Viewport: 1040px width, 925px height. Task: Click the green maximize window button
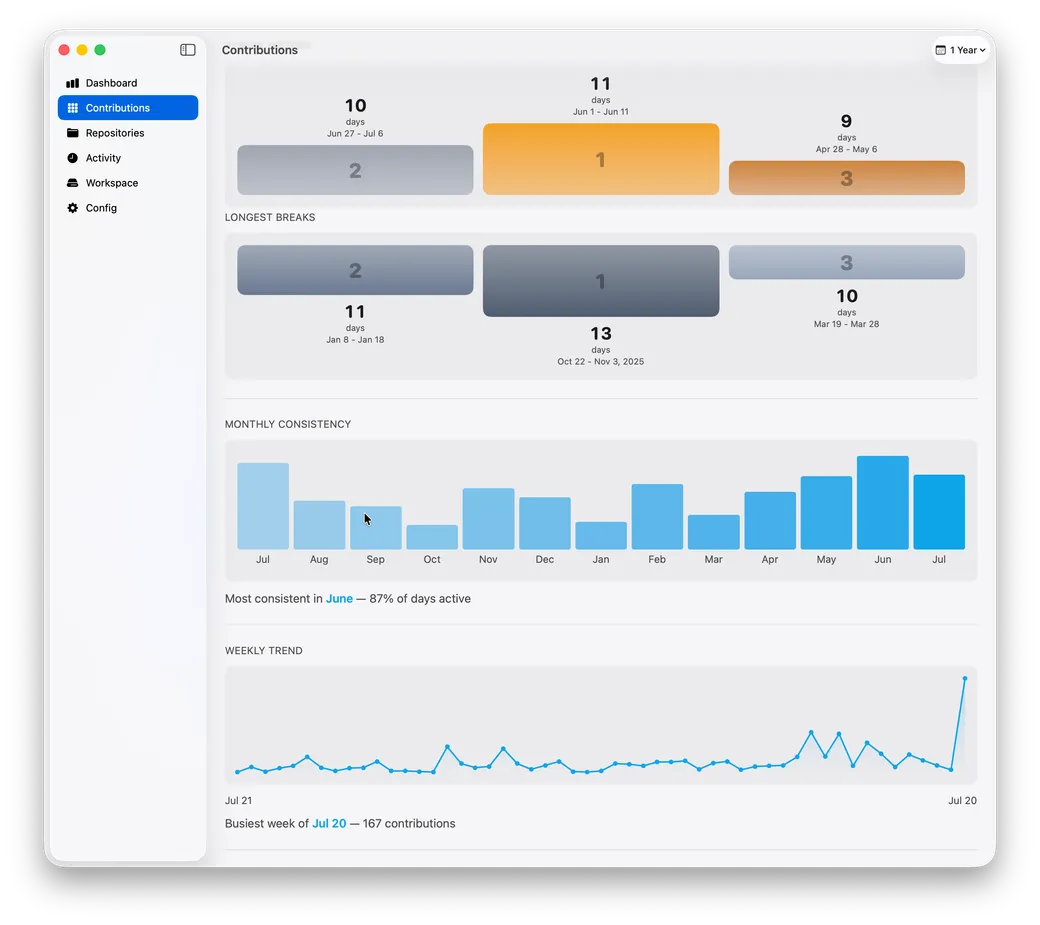pyautogui.click(x=100, y=50)
